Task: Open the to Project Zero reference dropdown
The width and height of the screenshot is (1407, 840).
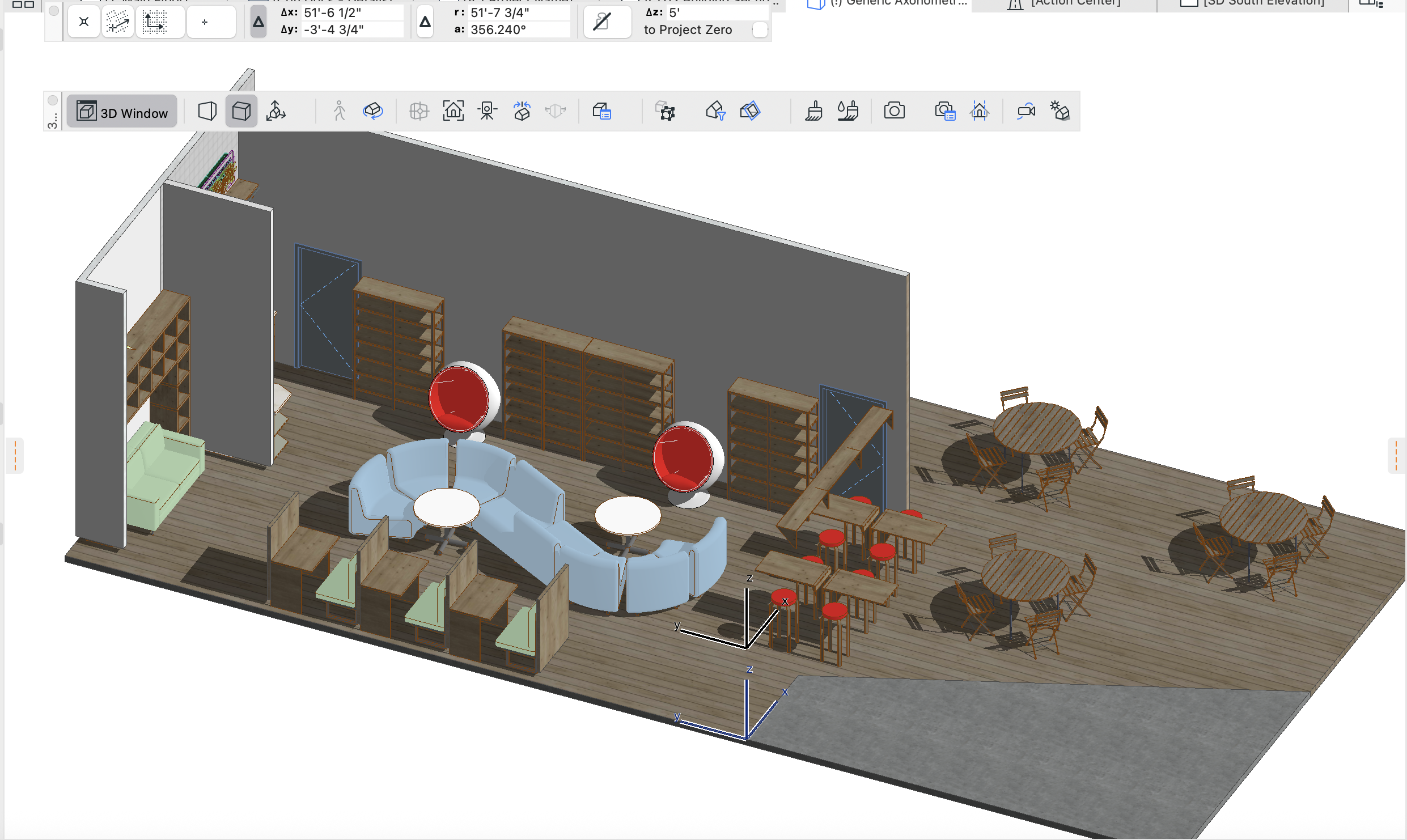Action: (760, 29)
